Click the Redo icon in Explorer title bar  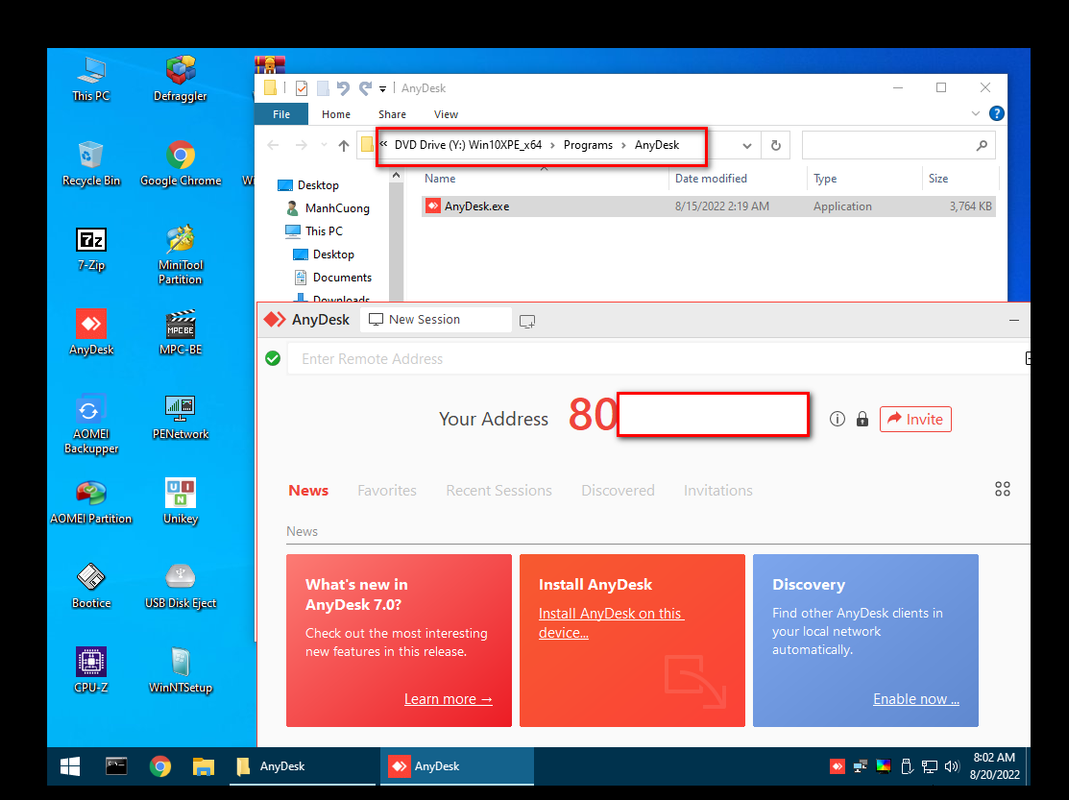365,88
